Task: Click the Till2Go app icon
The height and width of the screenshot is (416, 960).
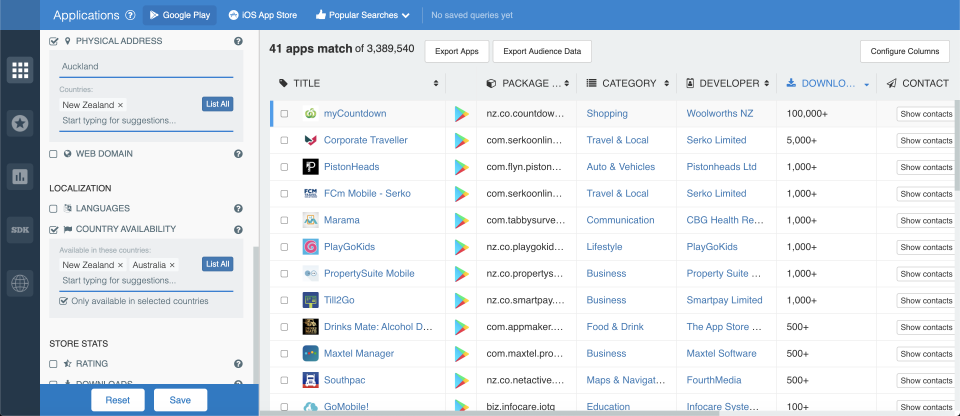Action: tap(310, 300)
